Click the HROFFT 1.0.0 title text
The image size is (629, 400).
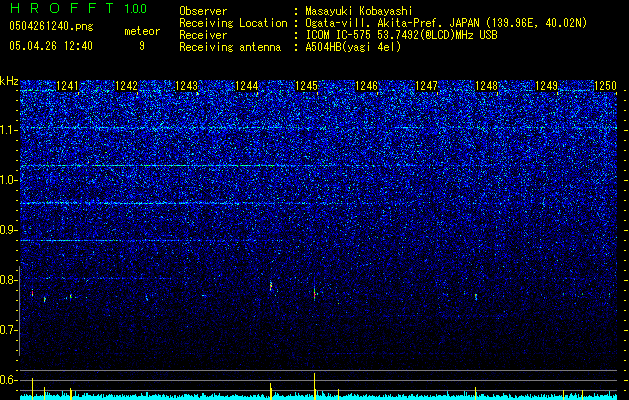point(79,8)
